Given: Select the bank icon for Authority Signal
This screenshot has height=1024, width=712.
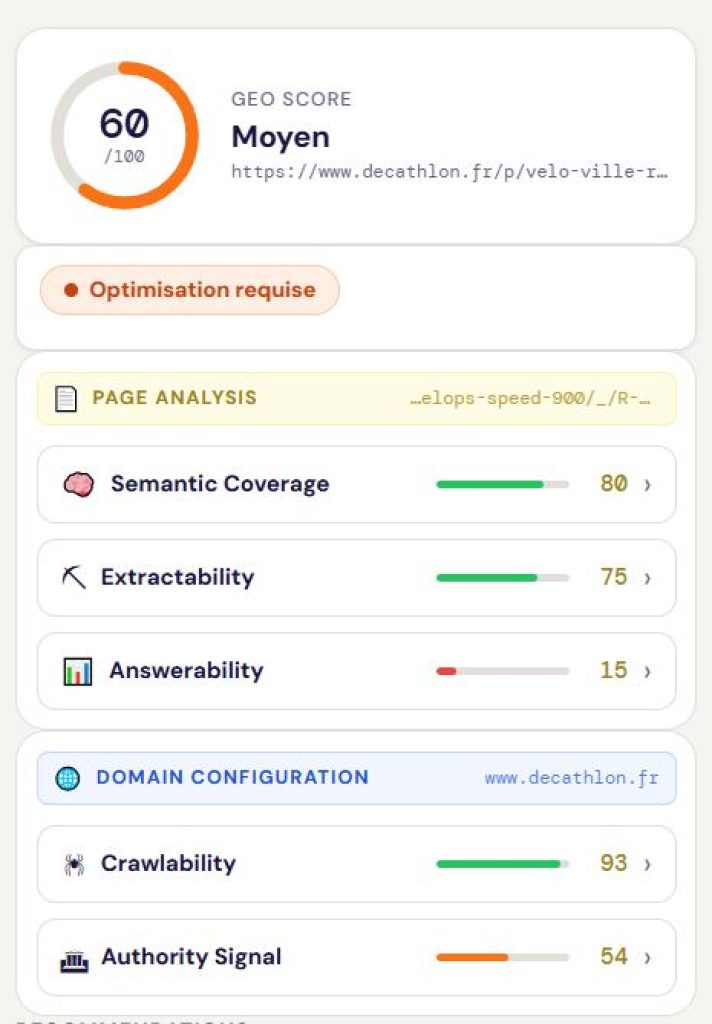Looking at the screenshot, I should (74, 957).
